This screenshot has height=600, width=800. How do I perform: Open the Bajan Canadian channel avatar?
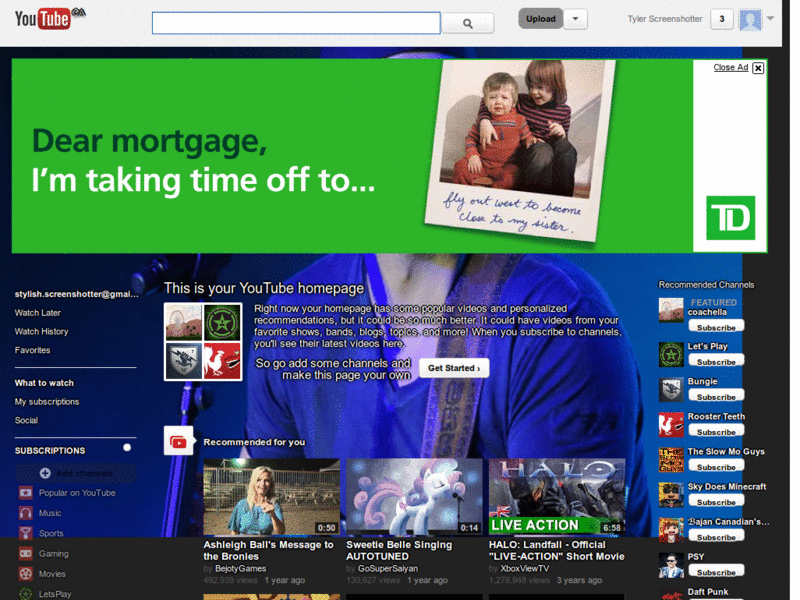click(x=671, y=530)
